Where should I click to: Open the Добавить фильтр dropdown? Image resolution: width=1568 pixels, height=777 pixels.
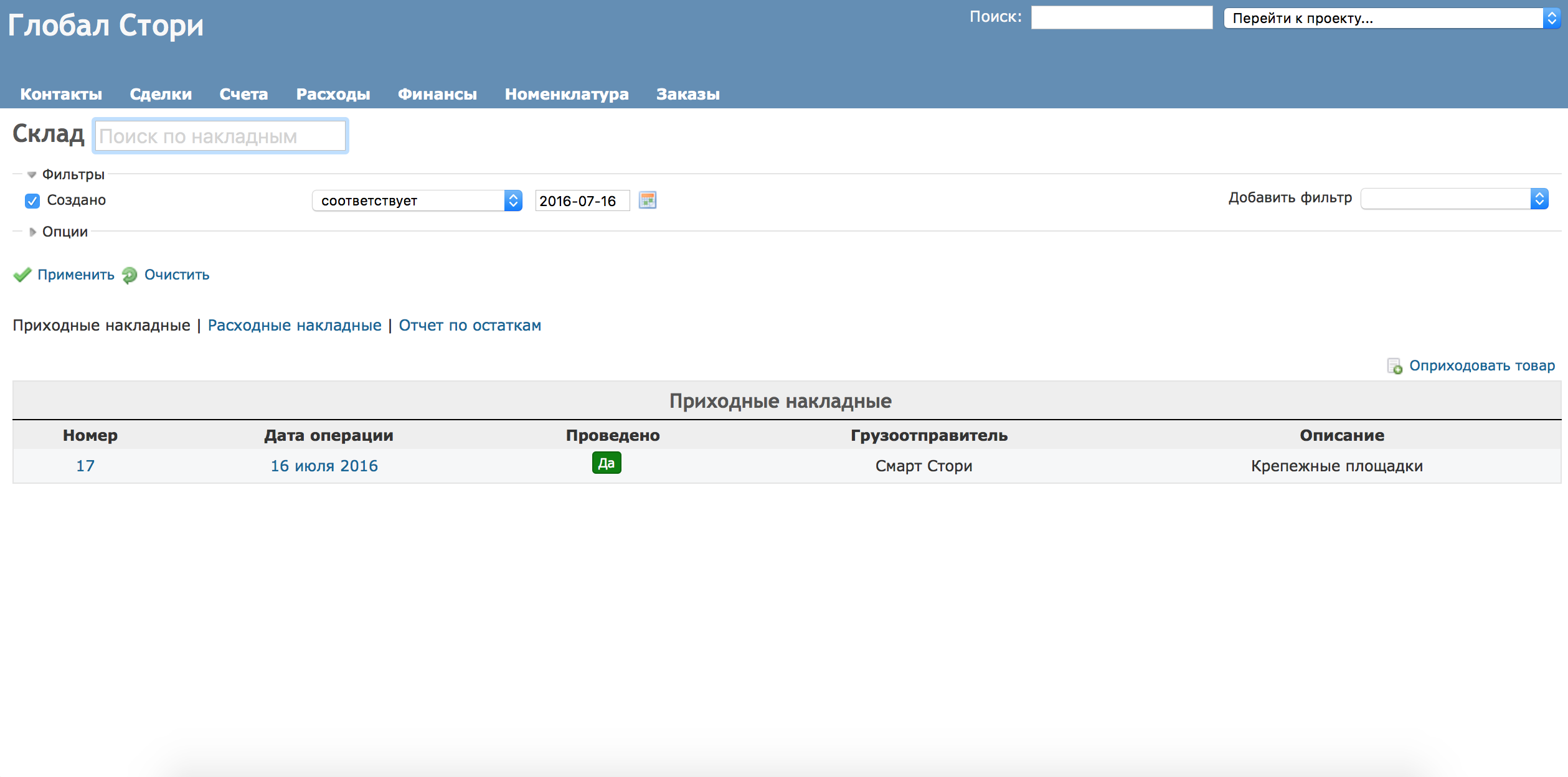pyautogui.click(x=1455, y=199)
